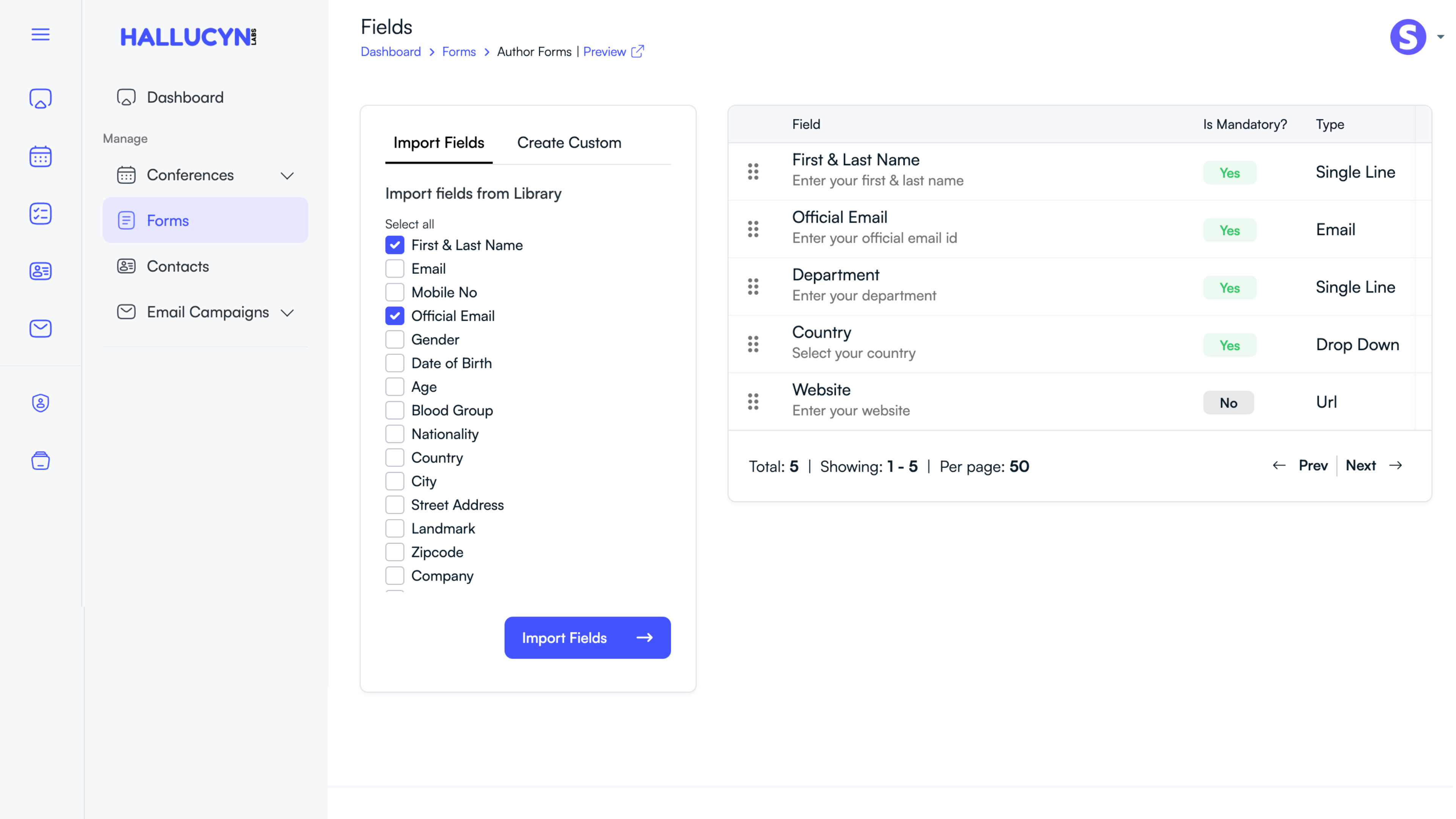The image size is (1456, 819).
Task: Expand the Conferences menu section
Action: click(288, 175)
